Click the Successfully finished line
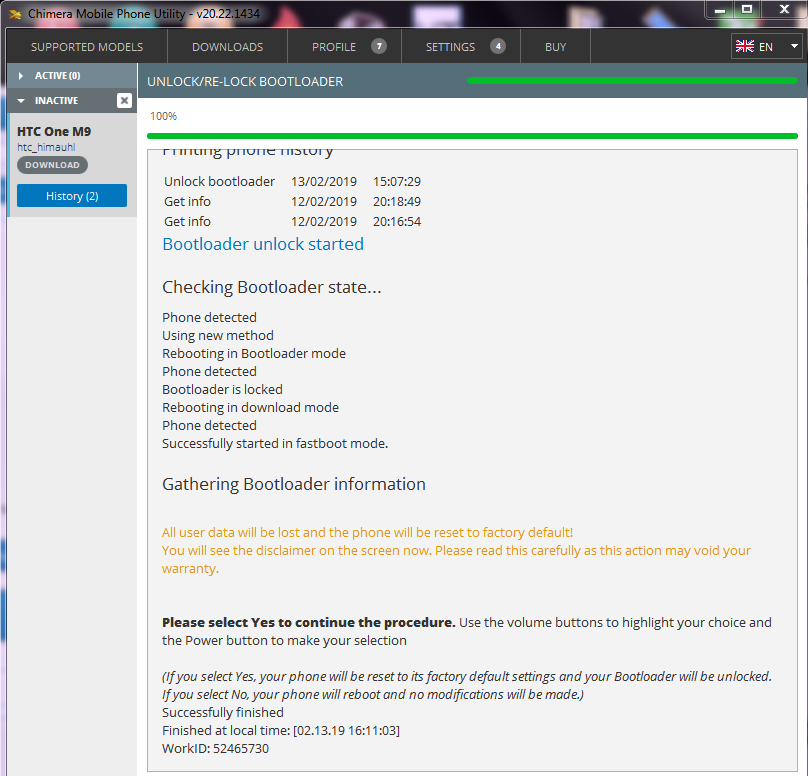Image resolution: width=808 pixels, height=776 pixels. [223, 713]
